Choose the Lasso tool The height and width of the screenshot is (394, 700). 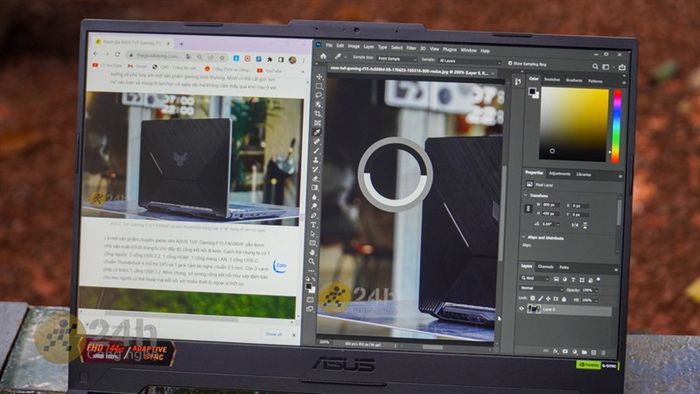pos(319,95)
